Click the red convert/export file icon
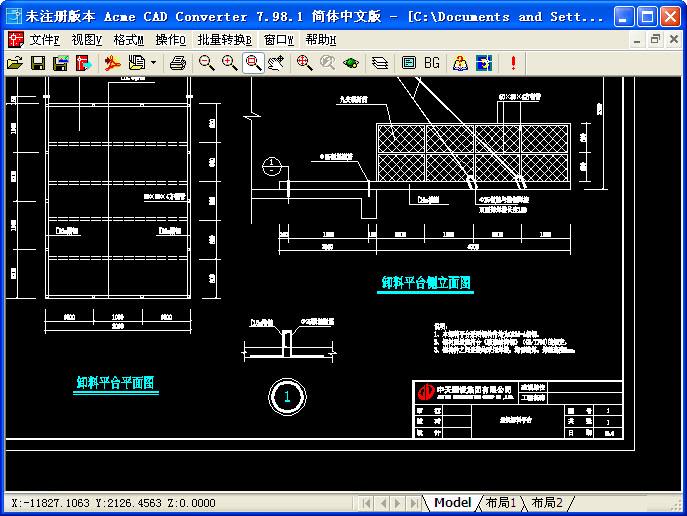The image size is (687, 516). (x=83, y=63)
